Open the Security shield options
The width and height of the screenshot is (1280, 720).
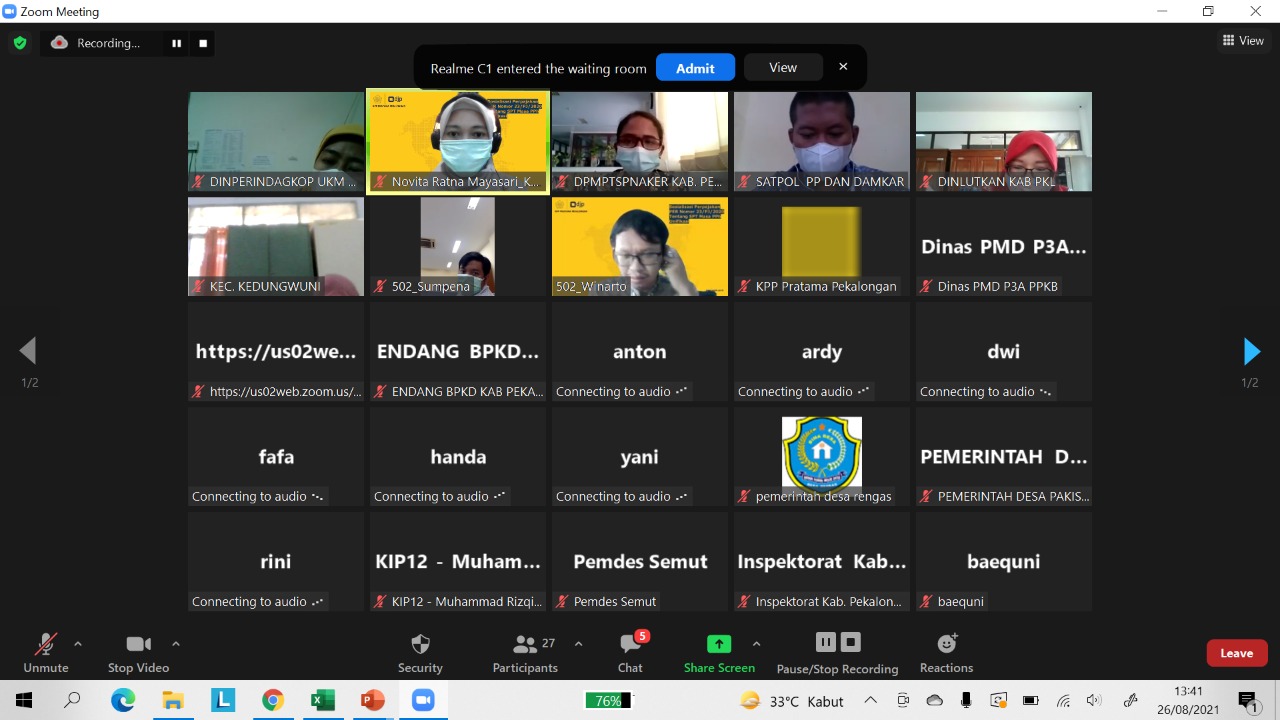click(x=420, y=652)
